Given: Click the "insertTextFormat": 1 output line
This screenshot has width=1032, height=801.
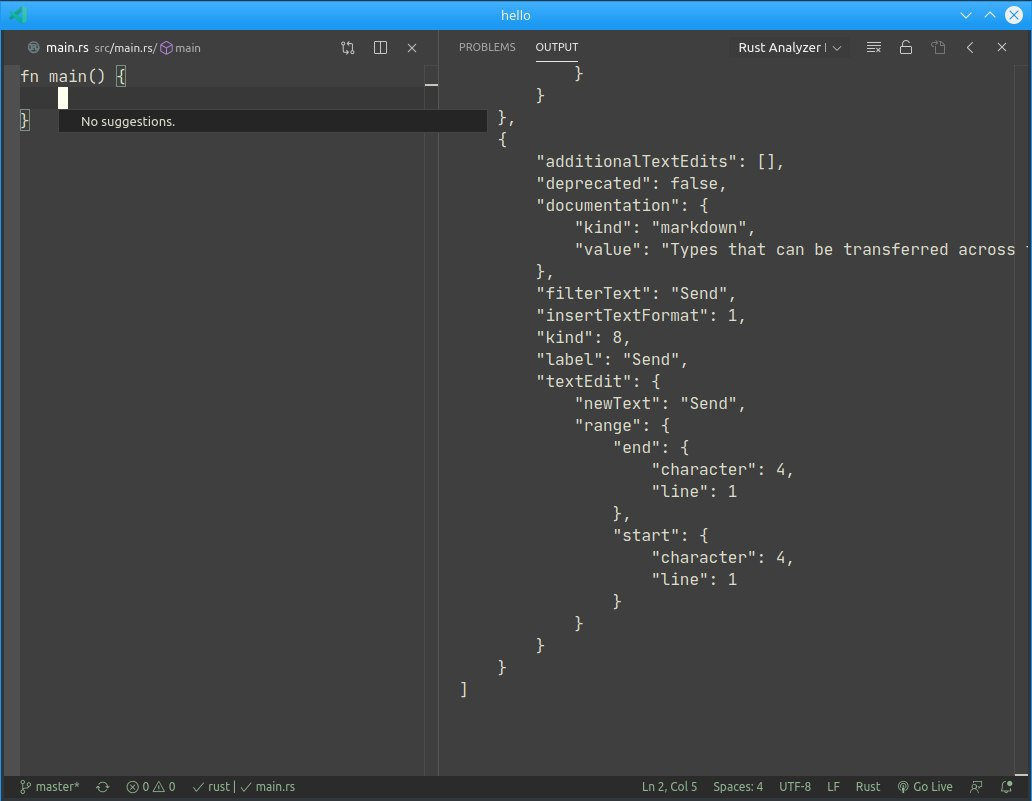Looking at the screenshot, I should [x=641, y=315].
